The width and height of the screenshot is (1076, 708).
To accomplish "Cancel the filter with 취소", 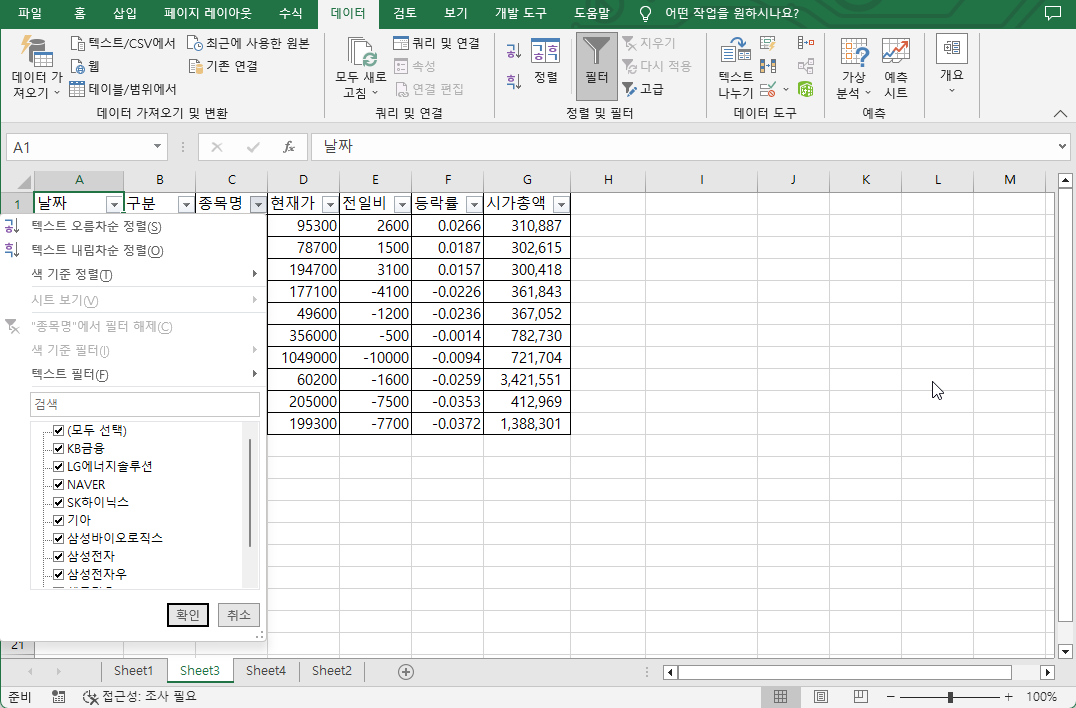I will point(239,615).
